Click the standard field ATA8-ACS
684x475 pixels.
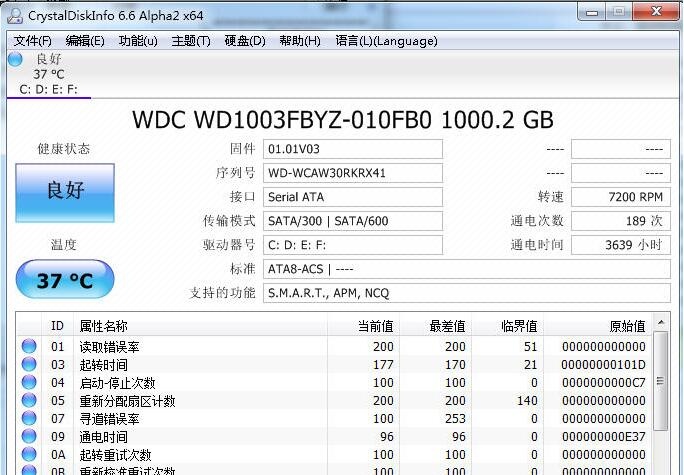[467, 269]
